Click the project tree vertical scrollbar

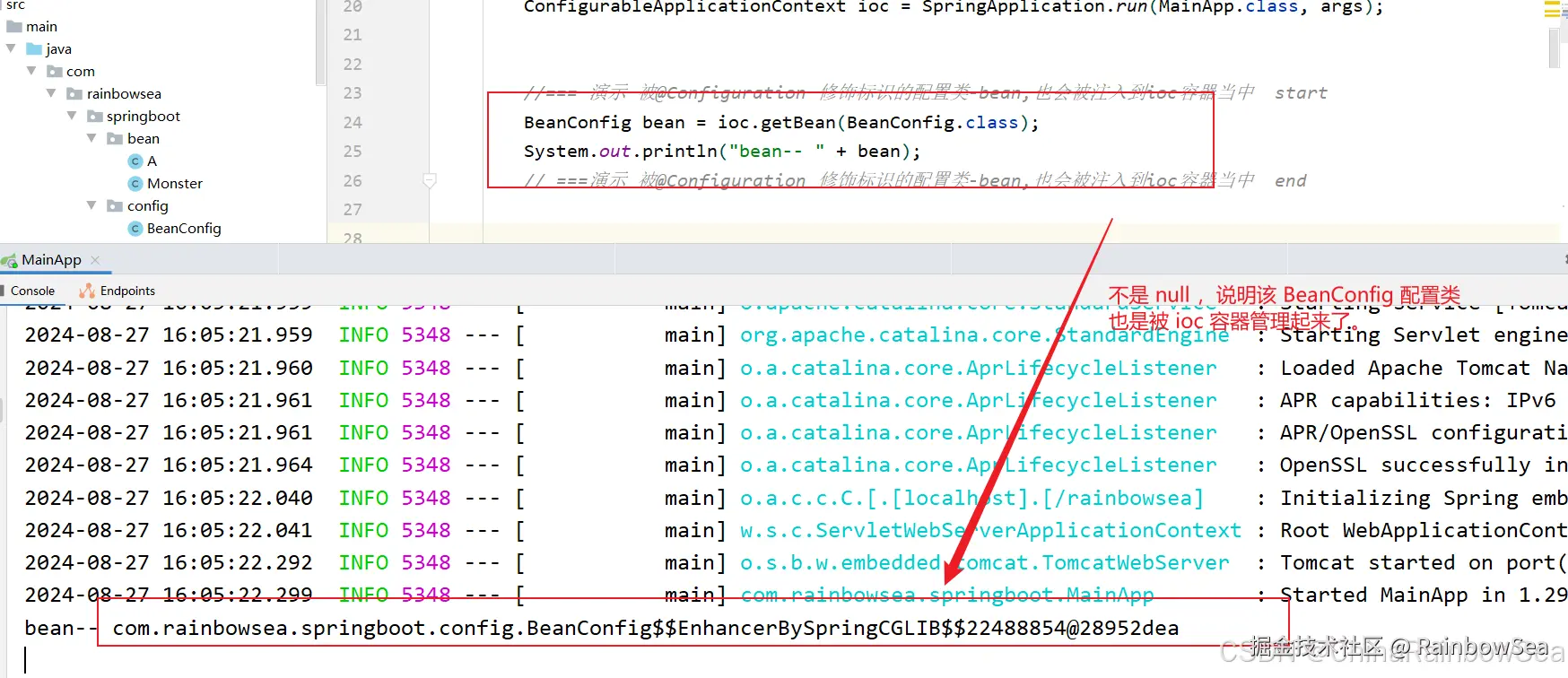(320, 43)
